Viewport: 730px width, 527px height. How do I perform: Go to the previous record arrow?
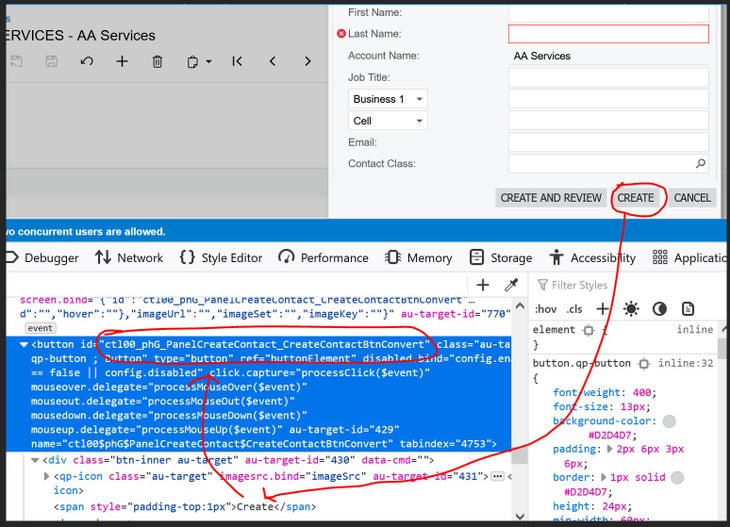(272, 61)
